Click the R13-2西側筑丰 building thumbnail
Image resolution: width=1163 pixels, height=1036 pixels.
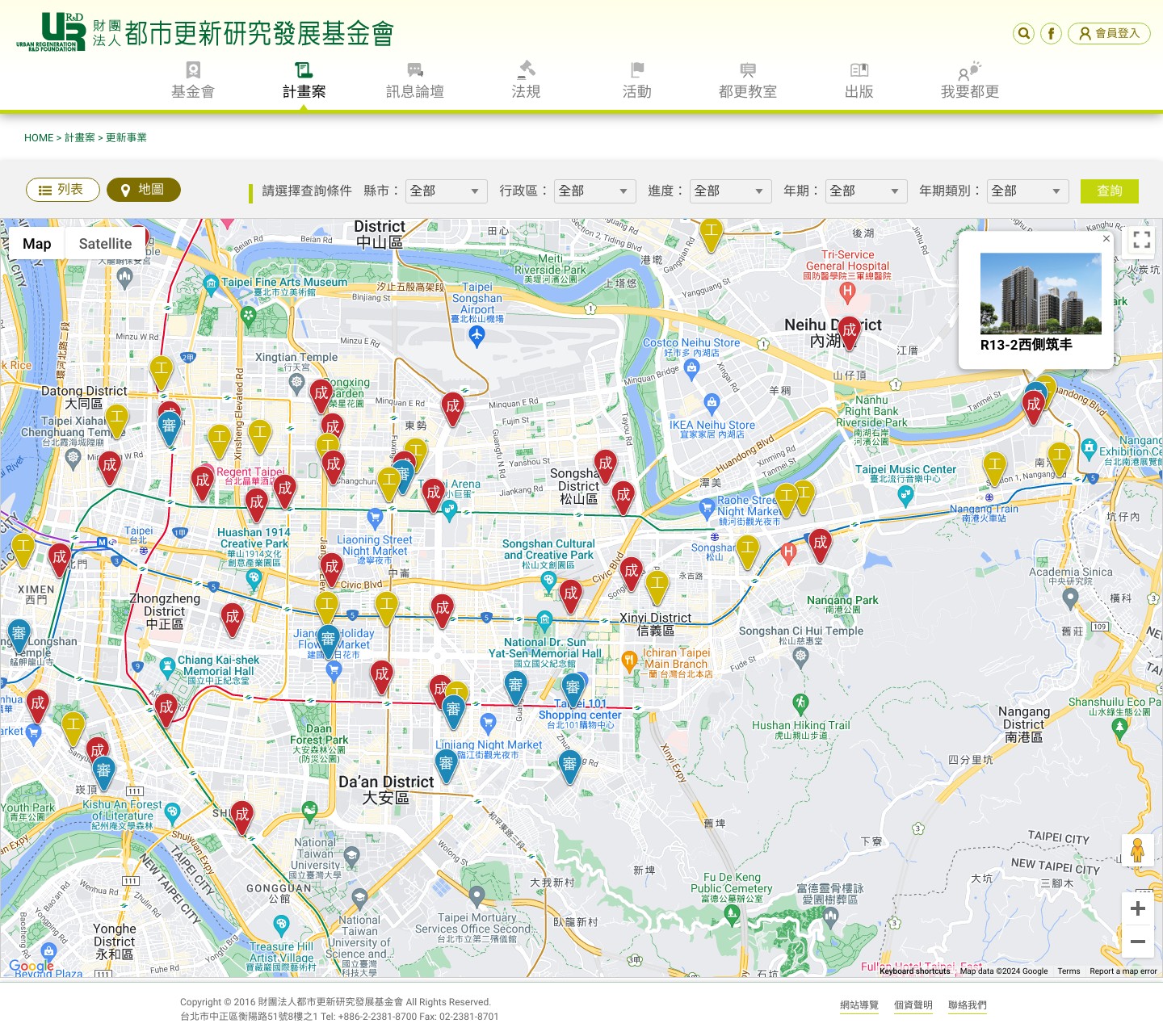click(x=1040, y=293)
